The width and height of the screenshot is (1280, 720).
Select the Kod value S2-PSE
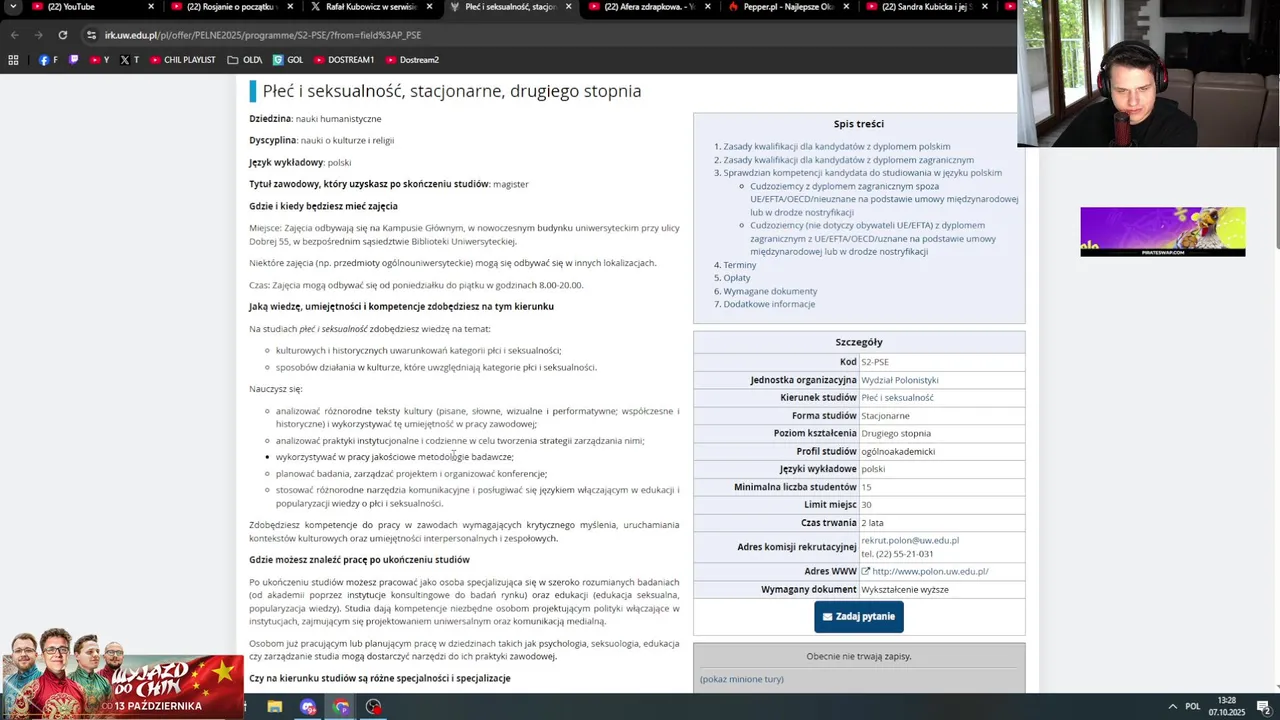click(875, 362)
